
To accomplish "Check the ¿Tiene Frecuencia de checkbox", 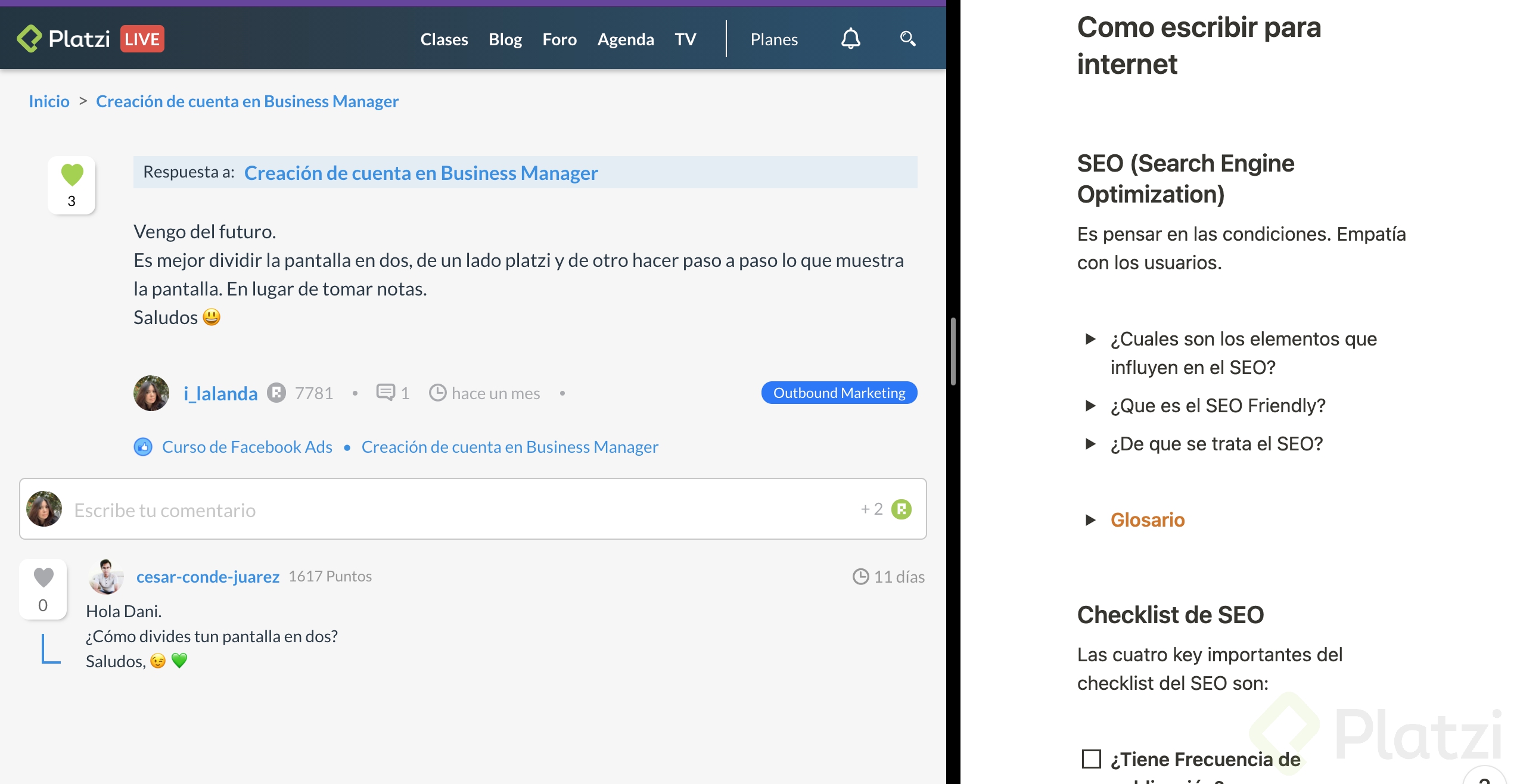I will [x=1091, y=759].
